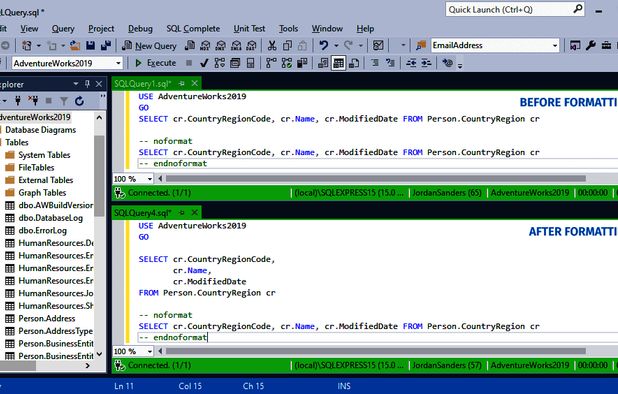Open Object Explorer window options dropdown
The height and width of the screenshot is (394, 618).
pyautogui.click(x=76, y=84)
